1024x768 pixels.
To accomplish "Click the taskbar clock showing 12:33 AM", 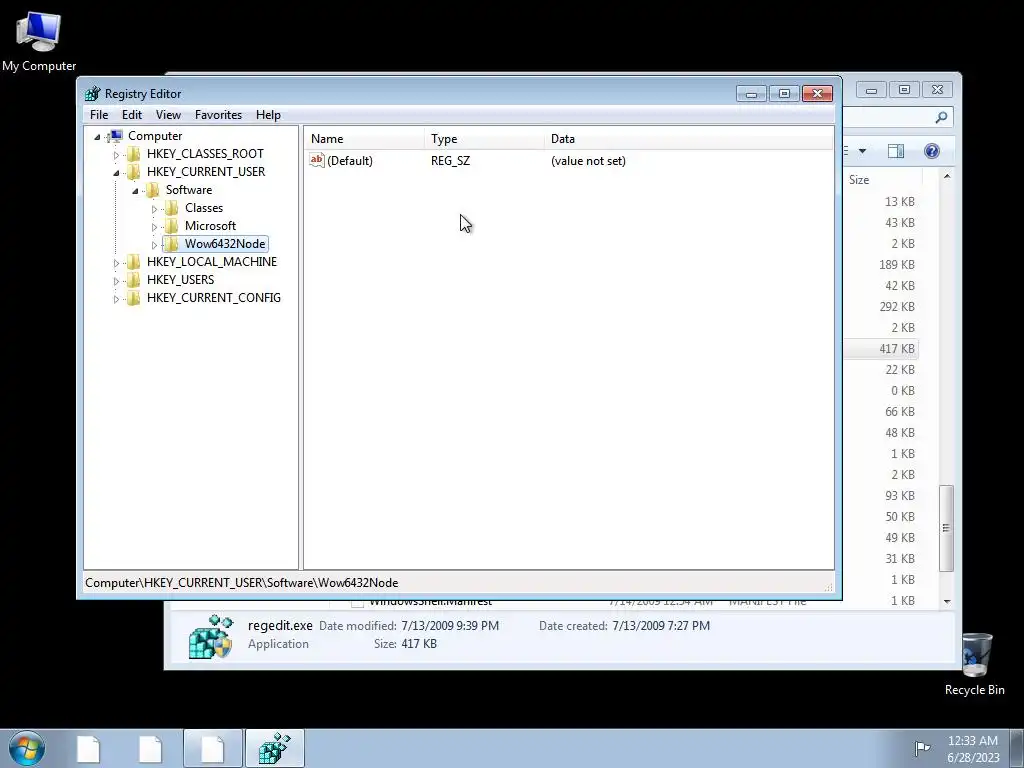I will 972,748.
